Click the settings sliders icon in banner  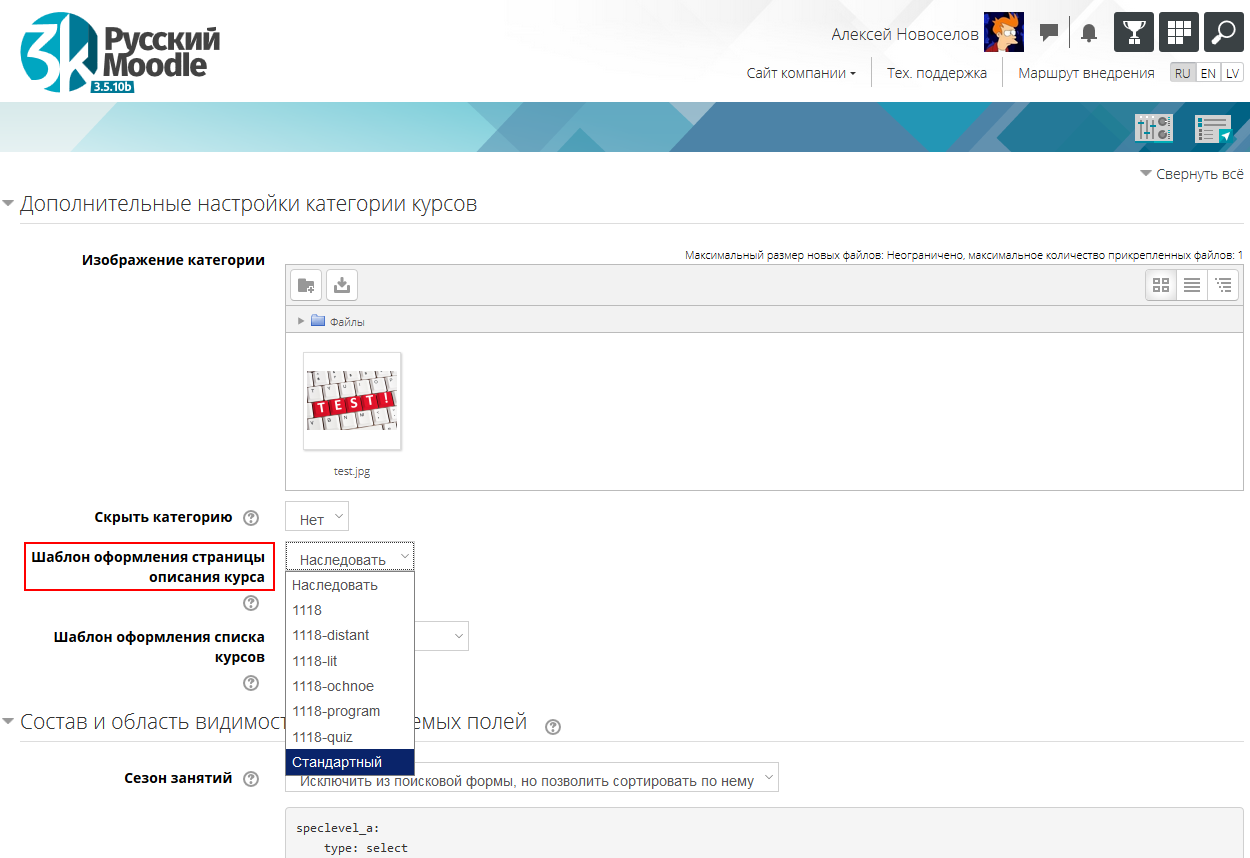pyautogui.click(x=1153, y=128)
